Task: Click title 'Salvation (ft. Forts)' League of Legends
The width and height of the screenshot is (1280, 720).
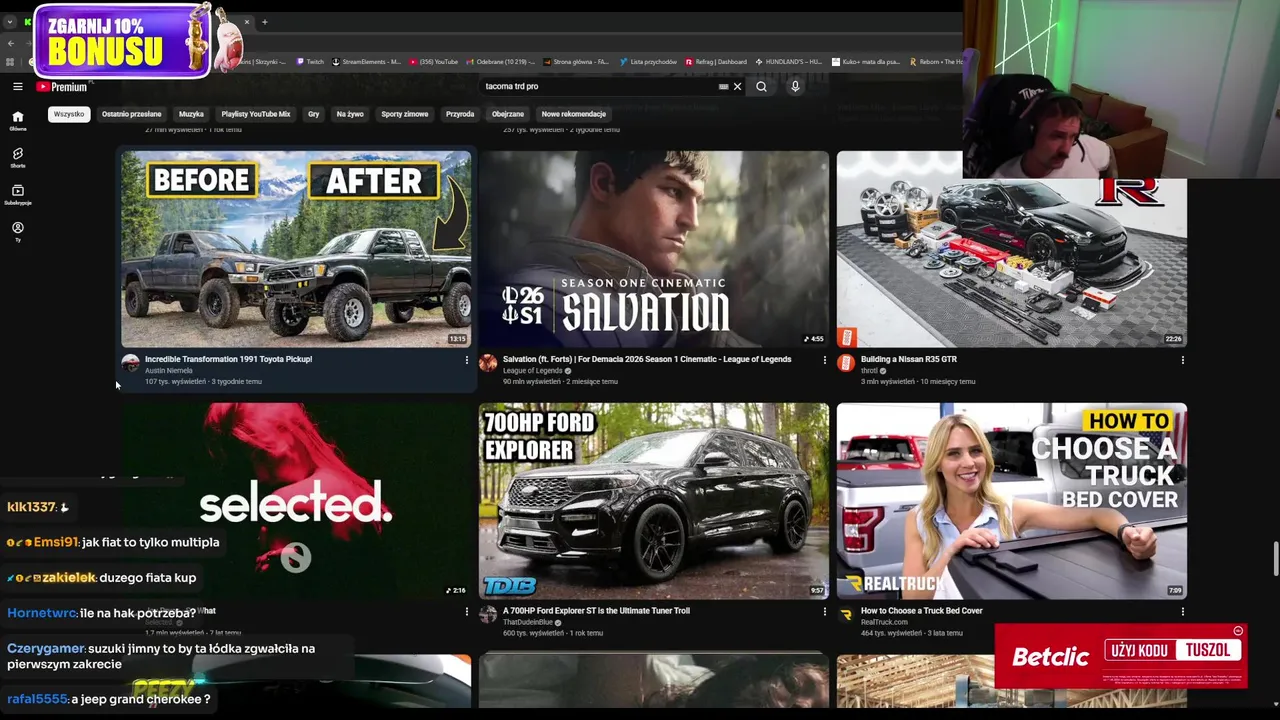Action: click(647, 359)
